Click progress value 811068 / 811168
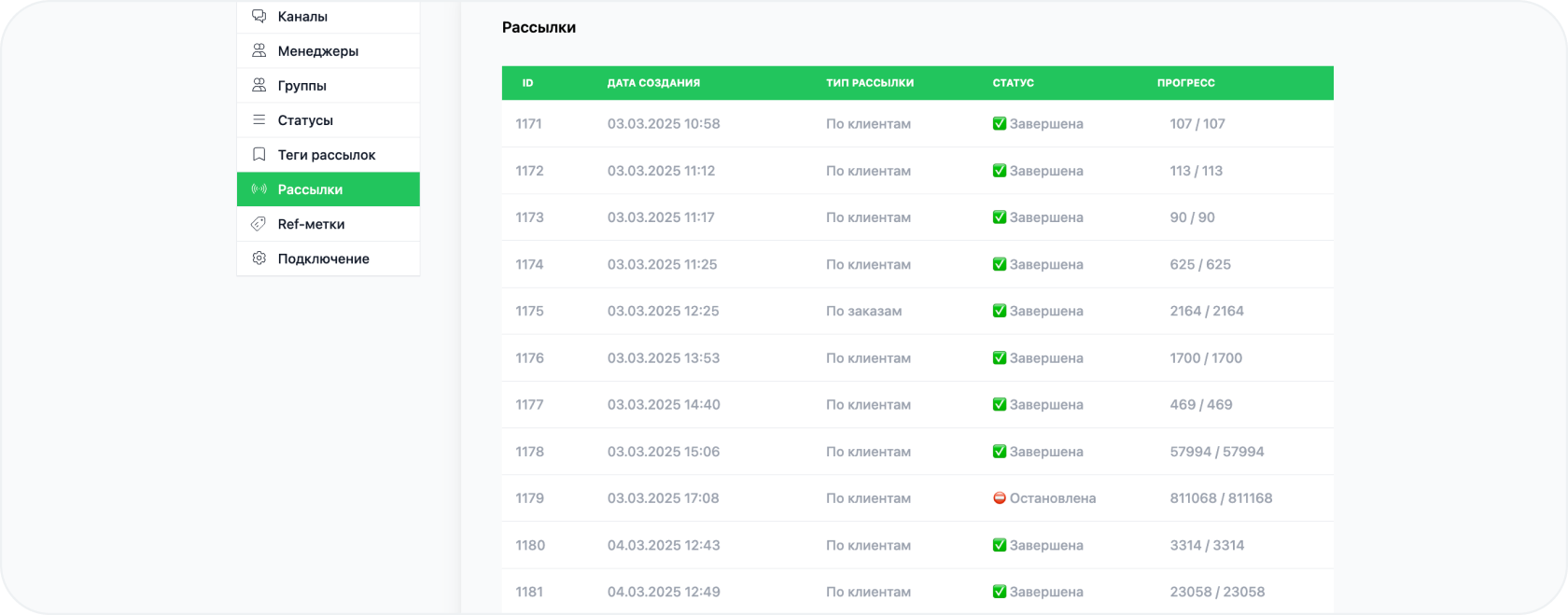Image resolution: width=1568 pixels, height=615 pixels. click(x=1221, y=498)
